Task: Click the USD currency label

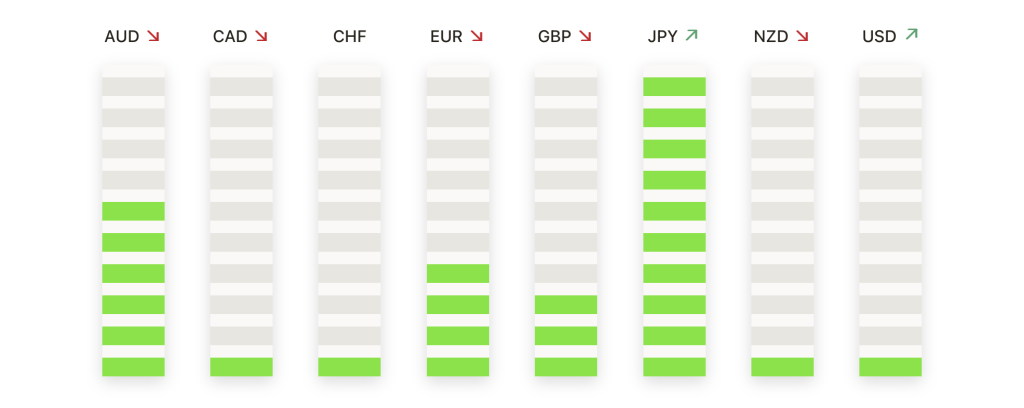Action: click(x=879, y=37)
